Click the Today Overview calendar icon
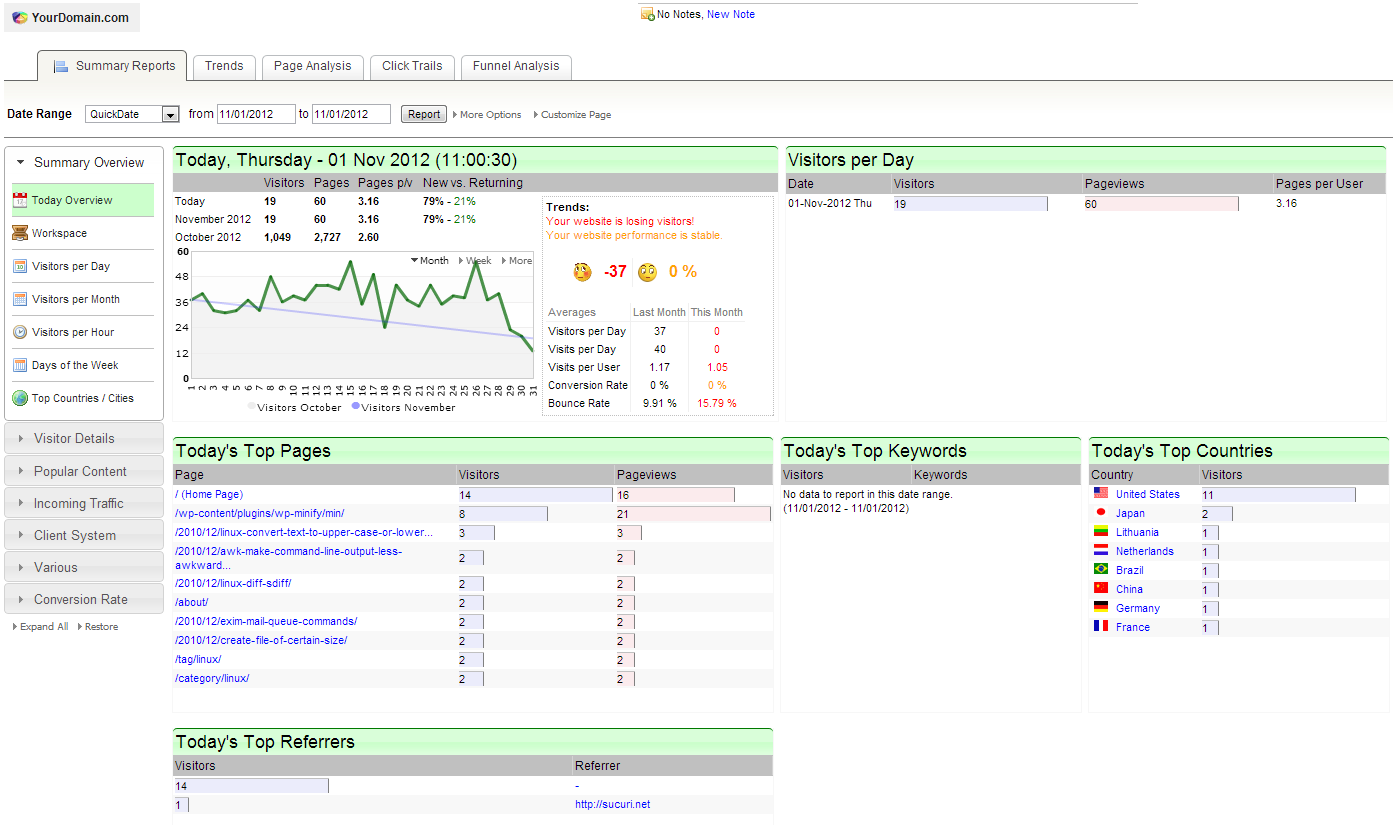1393x825 pixels. tap(20, 200)
